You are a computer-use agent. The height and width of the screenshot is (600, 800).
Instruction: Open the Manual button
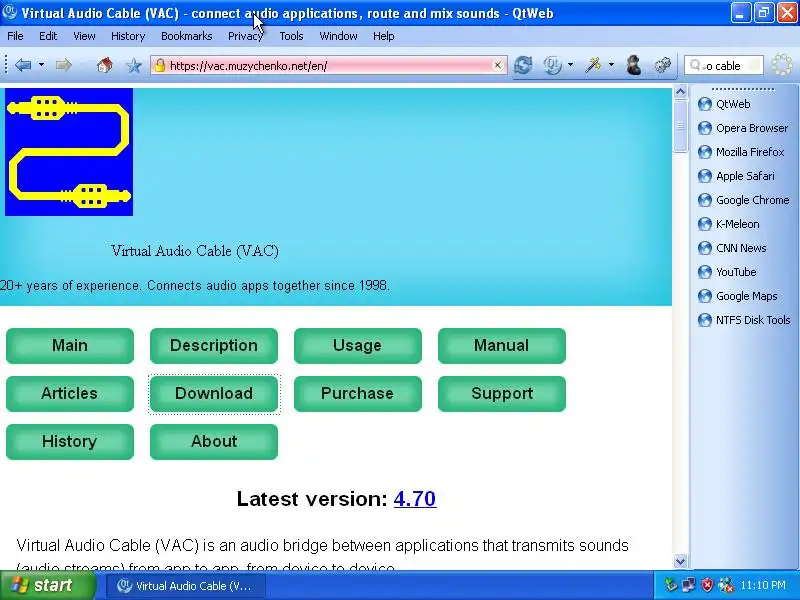click(x=502, y=346)
